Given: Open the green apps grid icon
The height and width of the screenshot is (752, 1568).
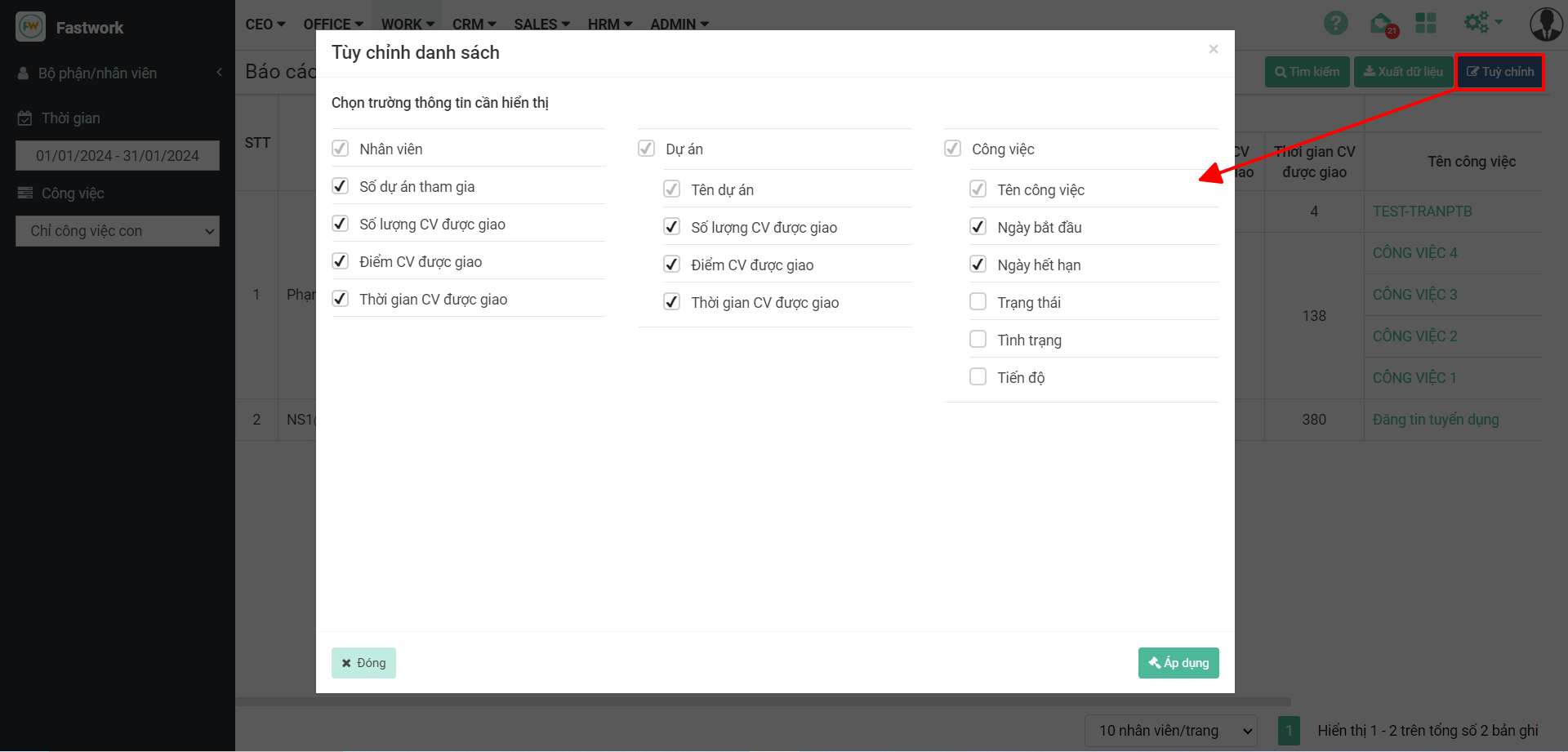Looking at the screenshot, I should [x=1425, y=23].
